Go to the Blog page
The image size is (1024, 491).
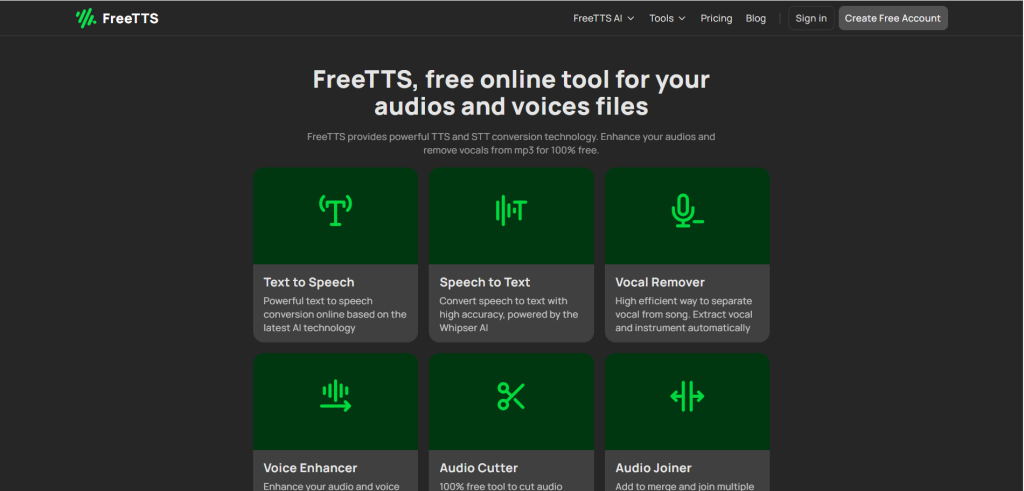(756, 18)
